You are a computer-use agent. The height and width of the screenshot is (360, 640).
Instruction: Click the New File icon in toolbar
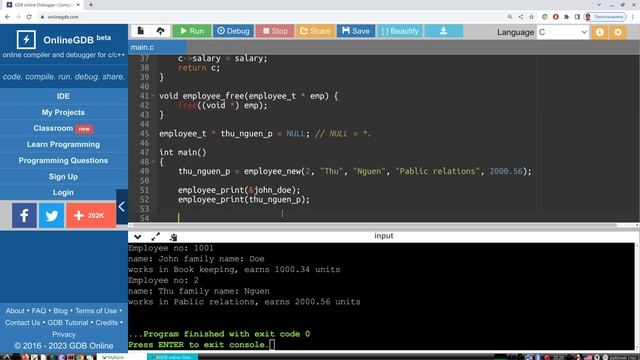[140, 31]
